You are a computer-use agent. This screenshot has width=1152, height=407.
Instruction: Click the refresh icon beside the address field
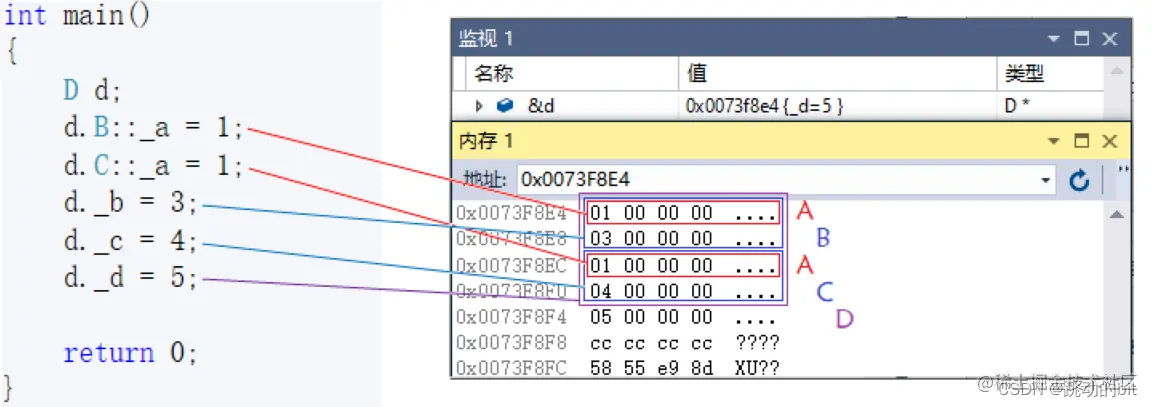pos(1079,180)
